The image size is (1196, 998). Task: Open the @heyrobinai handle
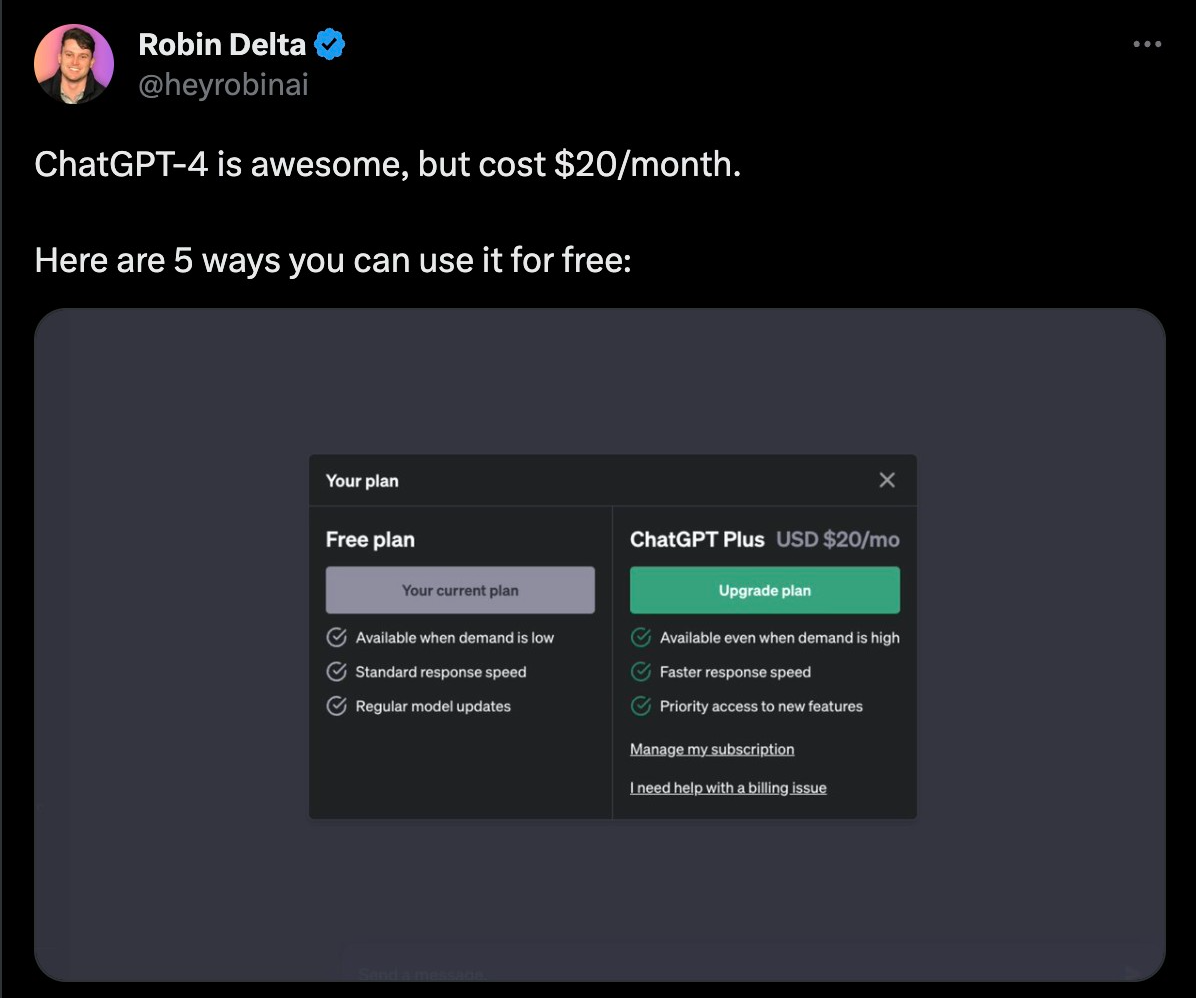[223, 85]
